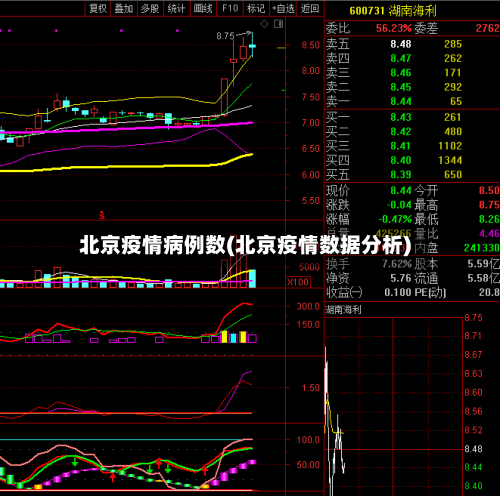Click the tall cyan volume bar
The image size is (500, 496).
[x=252, y=278]
